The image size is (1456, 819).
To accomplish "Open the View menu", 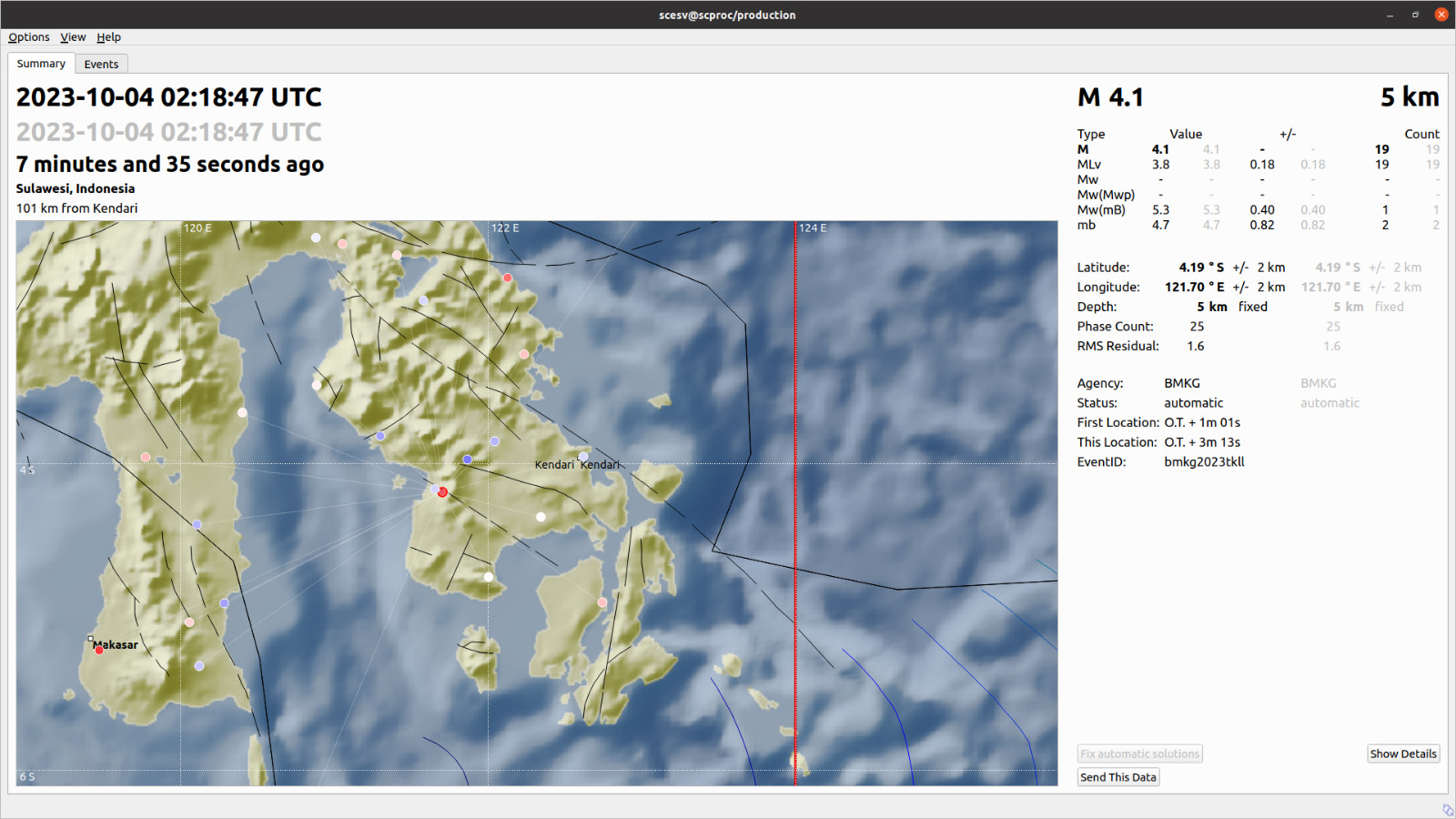I will 73,37.
